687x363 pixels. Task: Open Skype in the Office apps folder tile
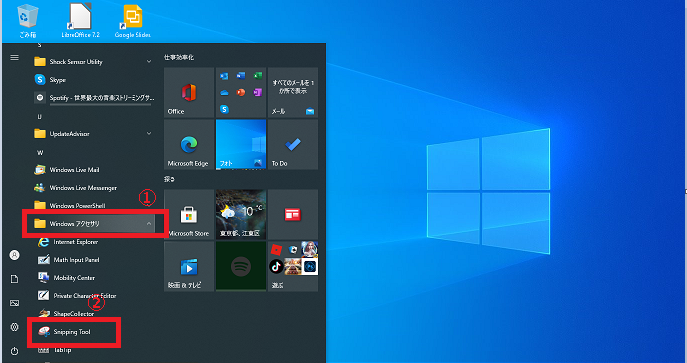(224, 109)
